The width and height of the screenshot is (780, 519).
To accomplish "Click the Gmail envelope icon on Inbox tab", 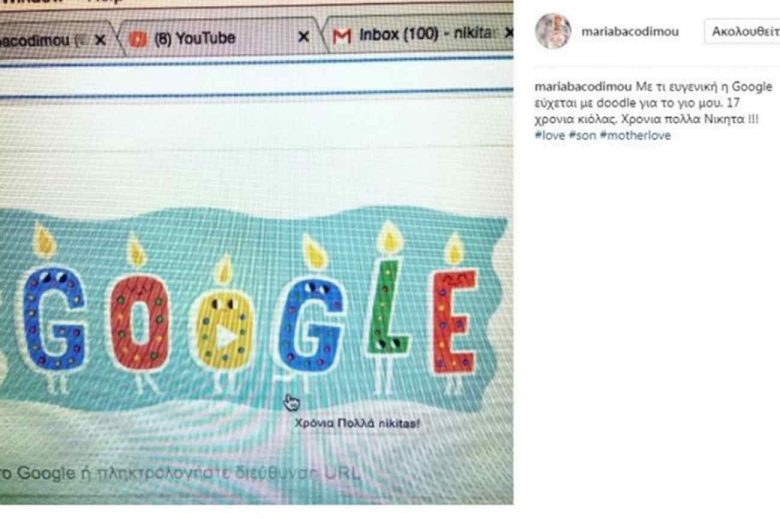I will pyautogui.click(x=342, y=36).
